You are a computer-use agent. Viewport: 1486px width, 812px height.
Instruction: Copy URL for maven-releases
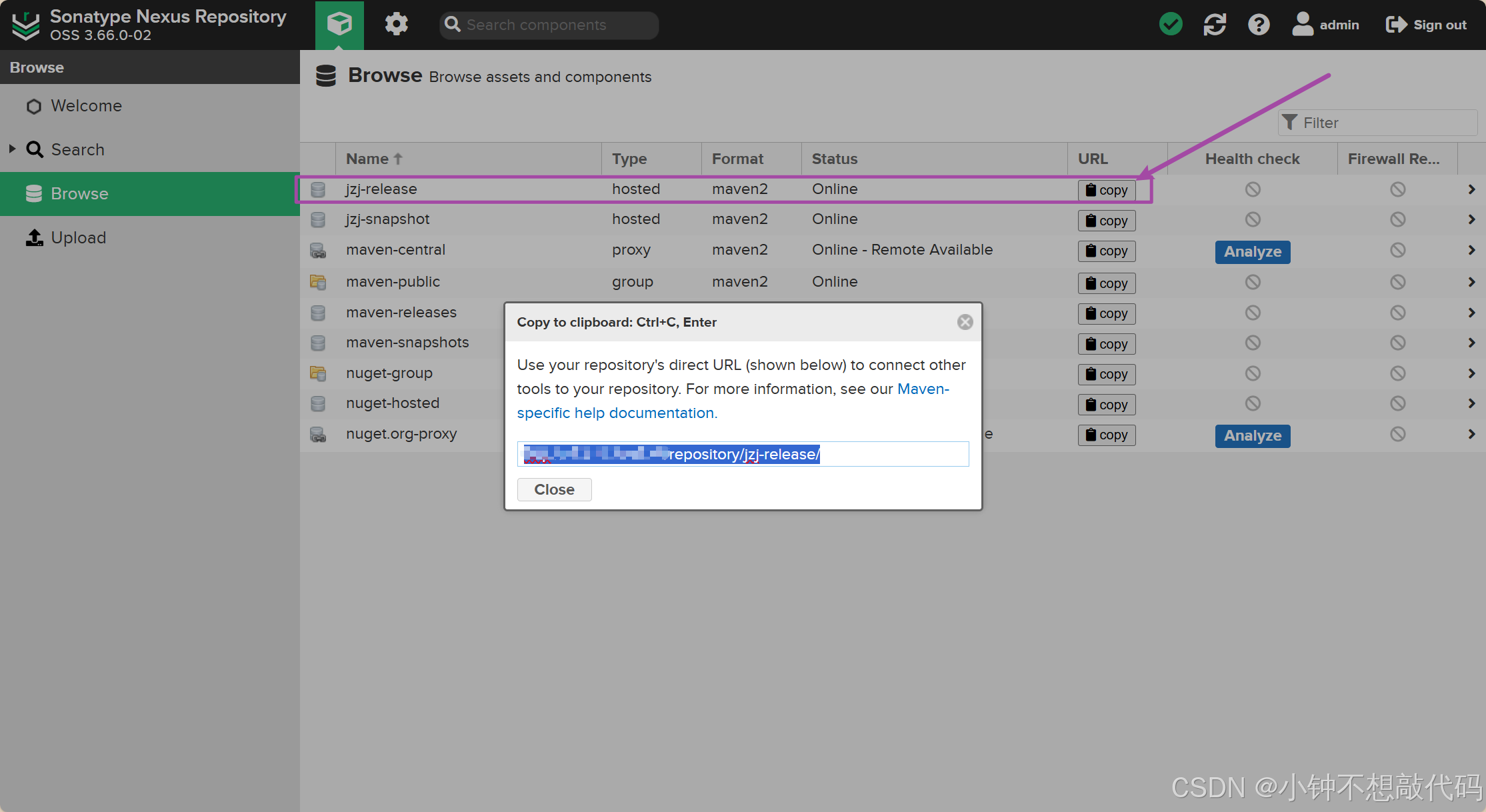click(1107, 313)
